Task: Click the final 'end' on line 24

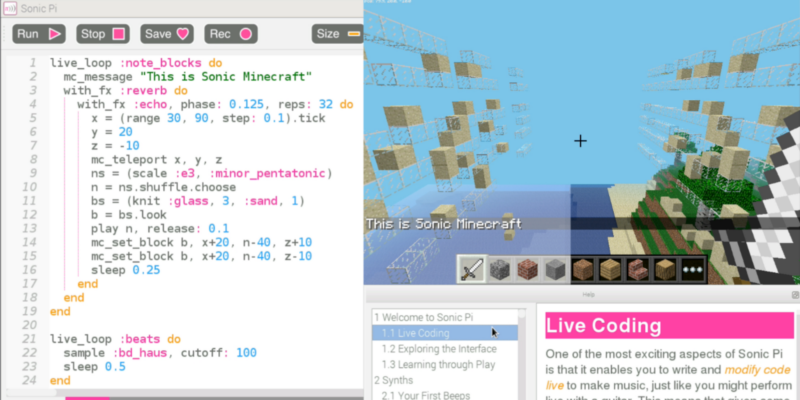Action: coord(60,381)
